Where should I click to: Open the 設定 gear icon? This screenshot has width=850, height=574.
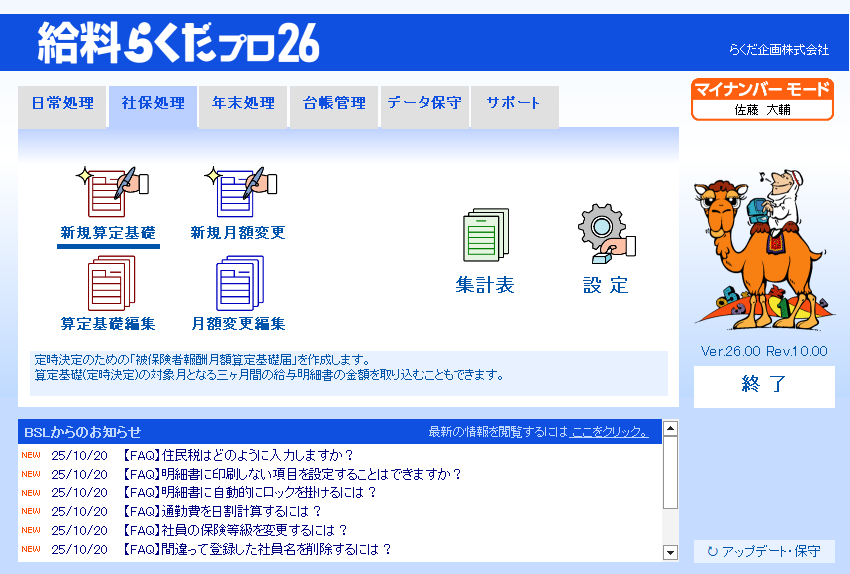click(x=606, y=236)
